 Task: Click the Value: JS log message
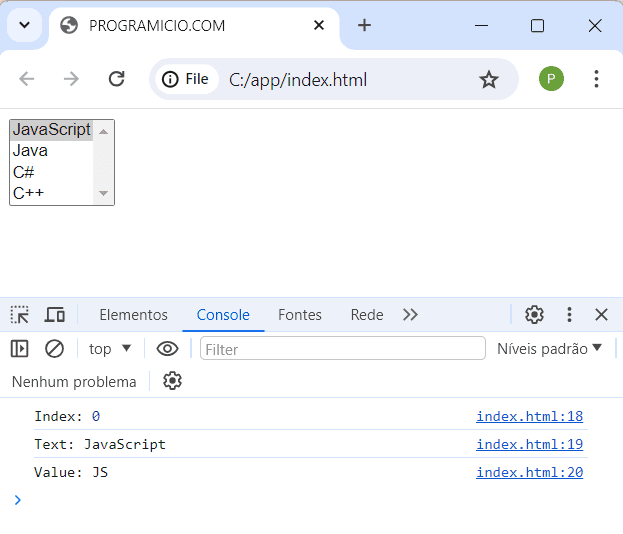(x=71, y=472)
